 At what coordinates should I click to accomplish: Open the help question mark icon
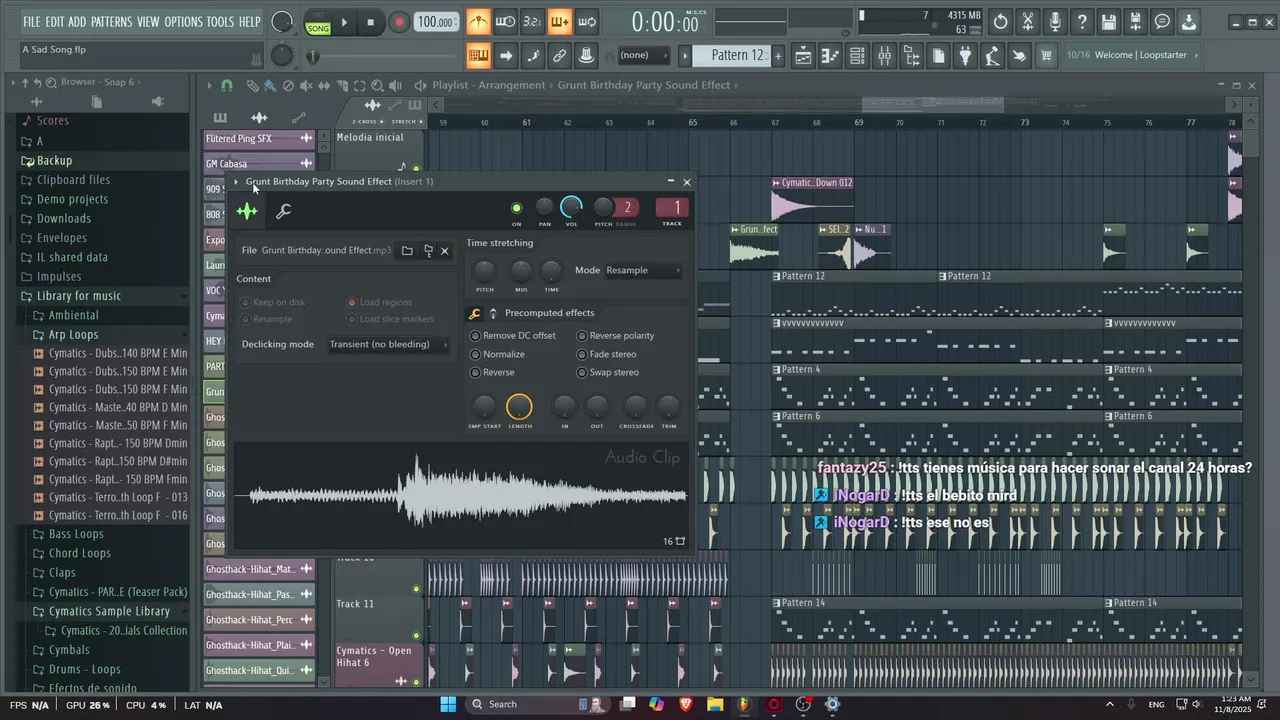1081,22
